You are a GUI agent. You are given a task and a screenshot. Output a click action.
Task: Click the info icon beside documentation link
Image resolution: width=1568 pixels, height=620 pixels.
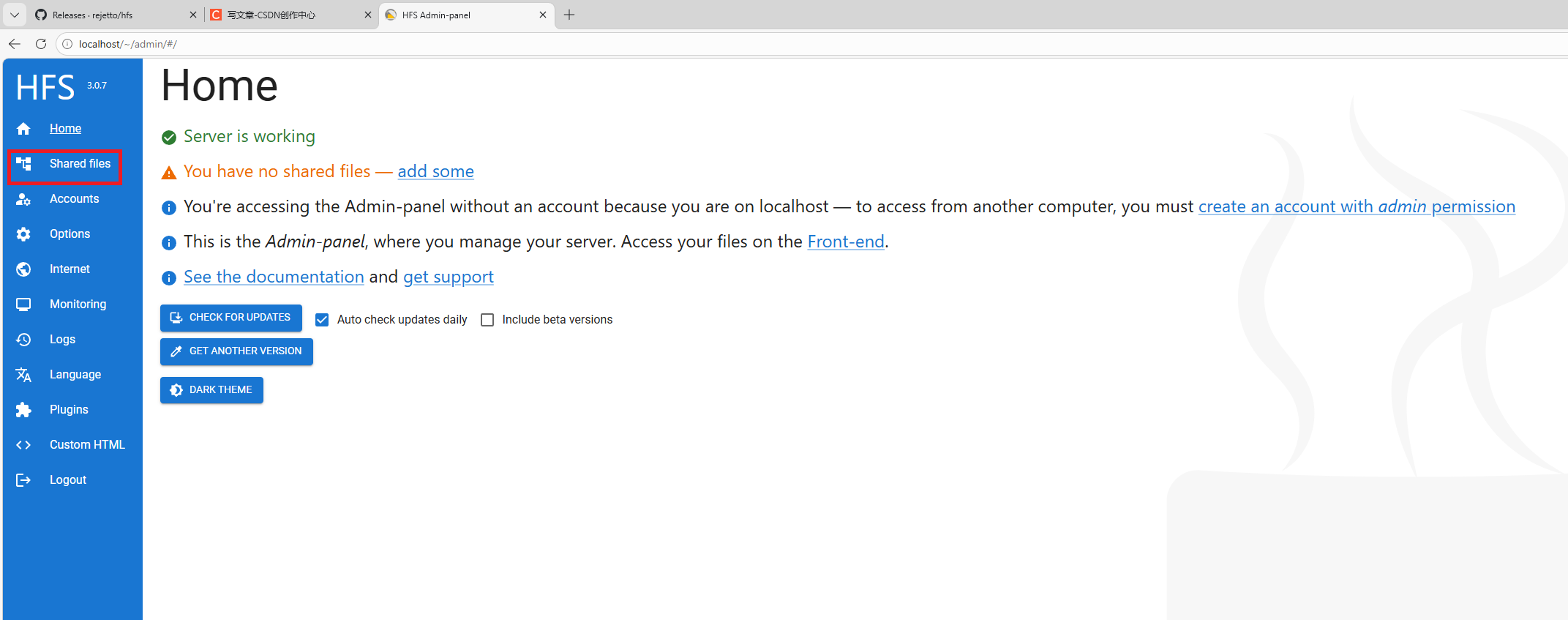[x=169, y=278]
